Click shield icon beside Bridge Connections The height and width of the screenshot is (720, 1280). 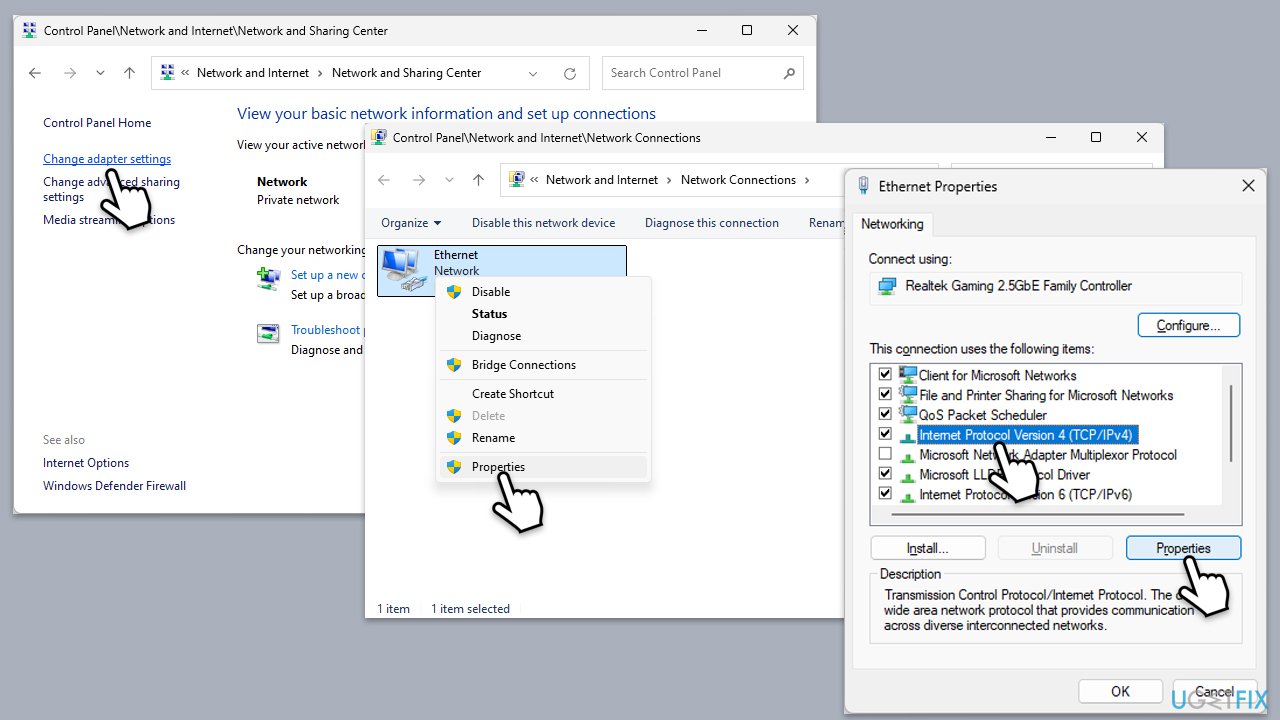(x=454, y=365)
